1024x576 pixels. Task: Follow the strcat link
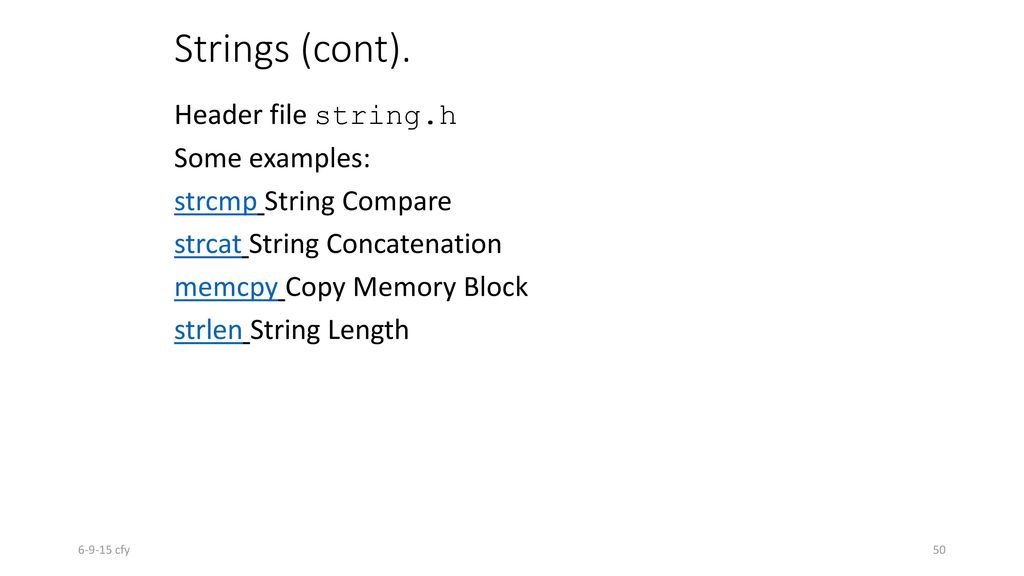(208, 245)
